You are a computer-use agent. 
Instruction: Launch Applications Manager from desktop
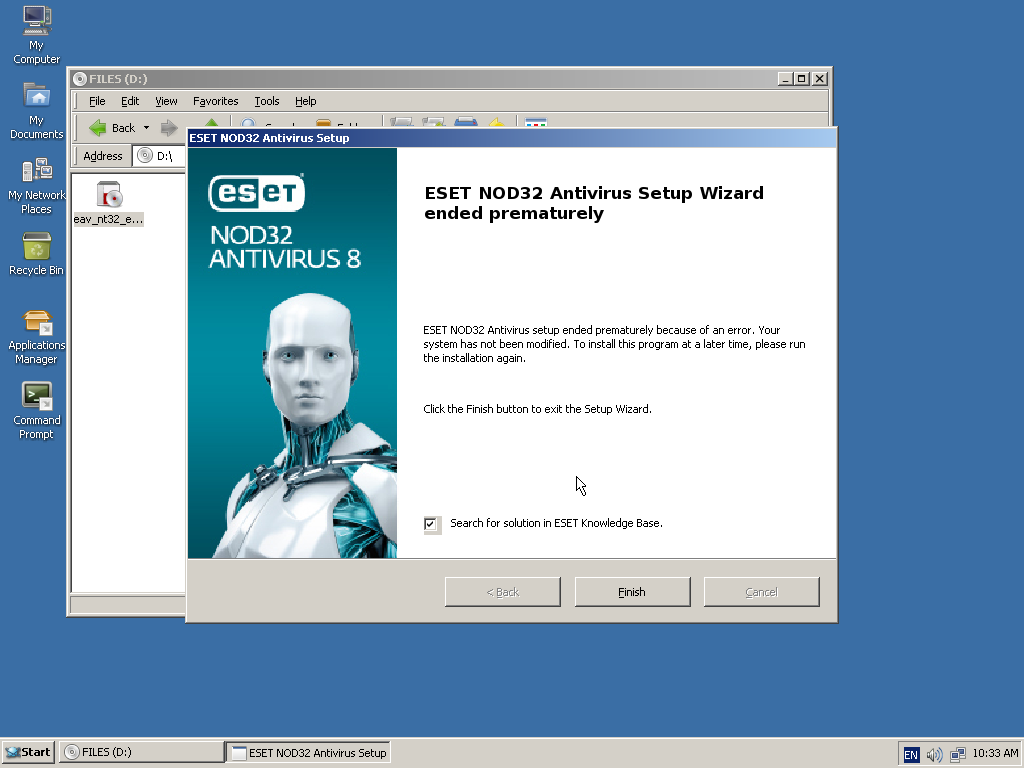click(x=37, y=322)
